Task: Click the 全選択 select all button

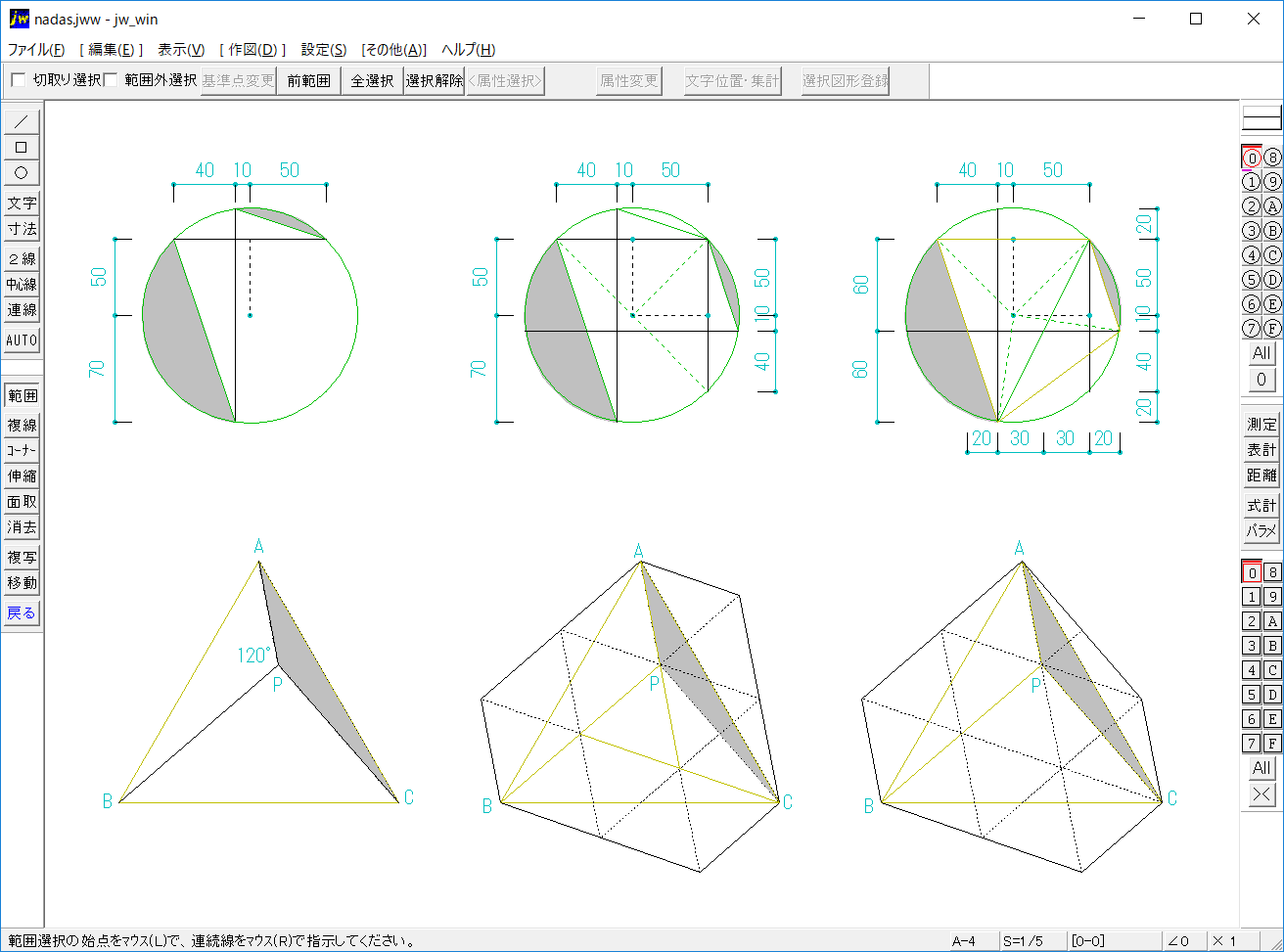Action: [372, 81]
